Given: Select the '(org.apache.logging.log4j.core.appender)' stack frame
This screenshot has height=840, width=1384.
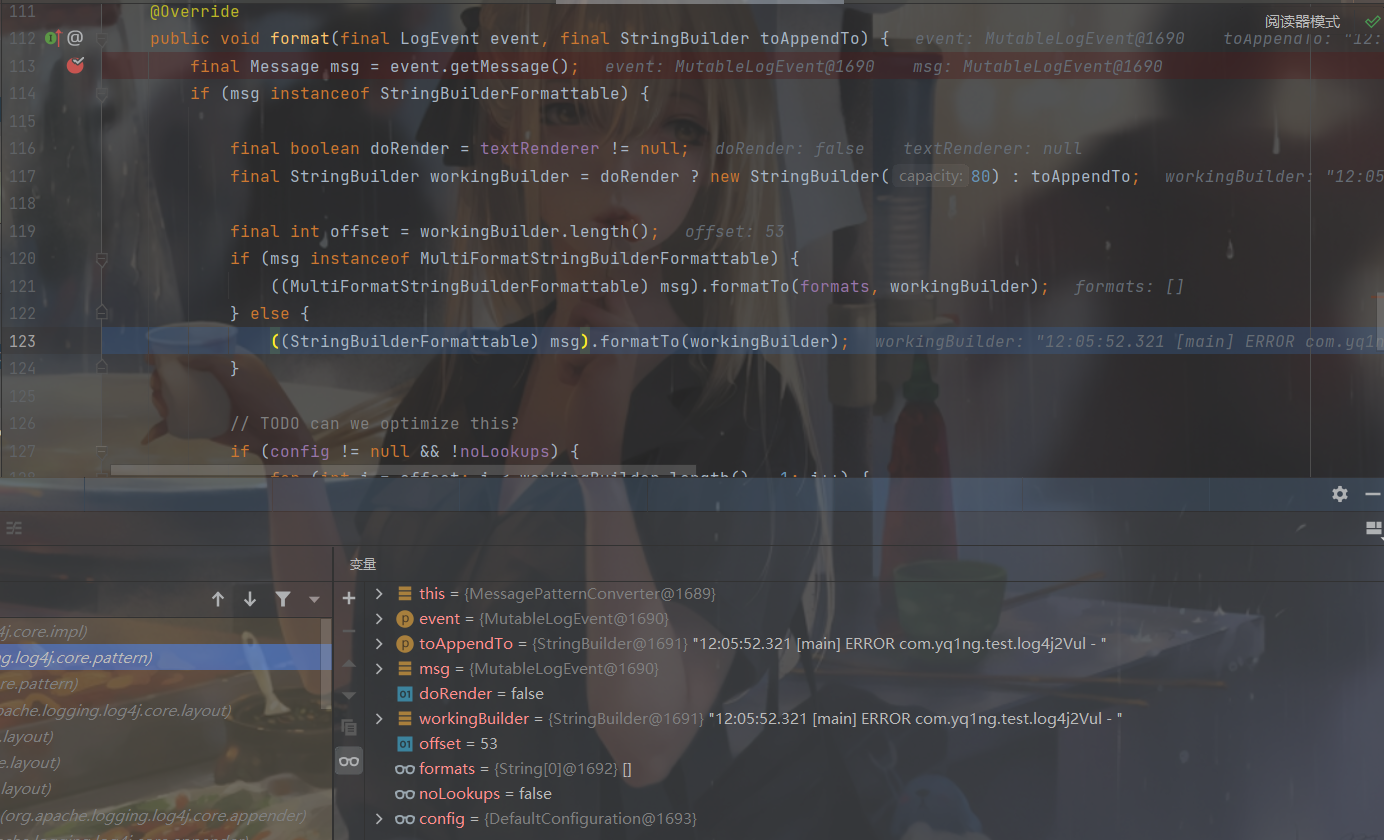Looking at the screenshot, I should (165, 815).
